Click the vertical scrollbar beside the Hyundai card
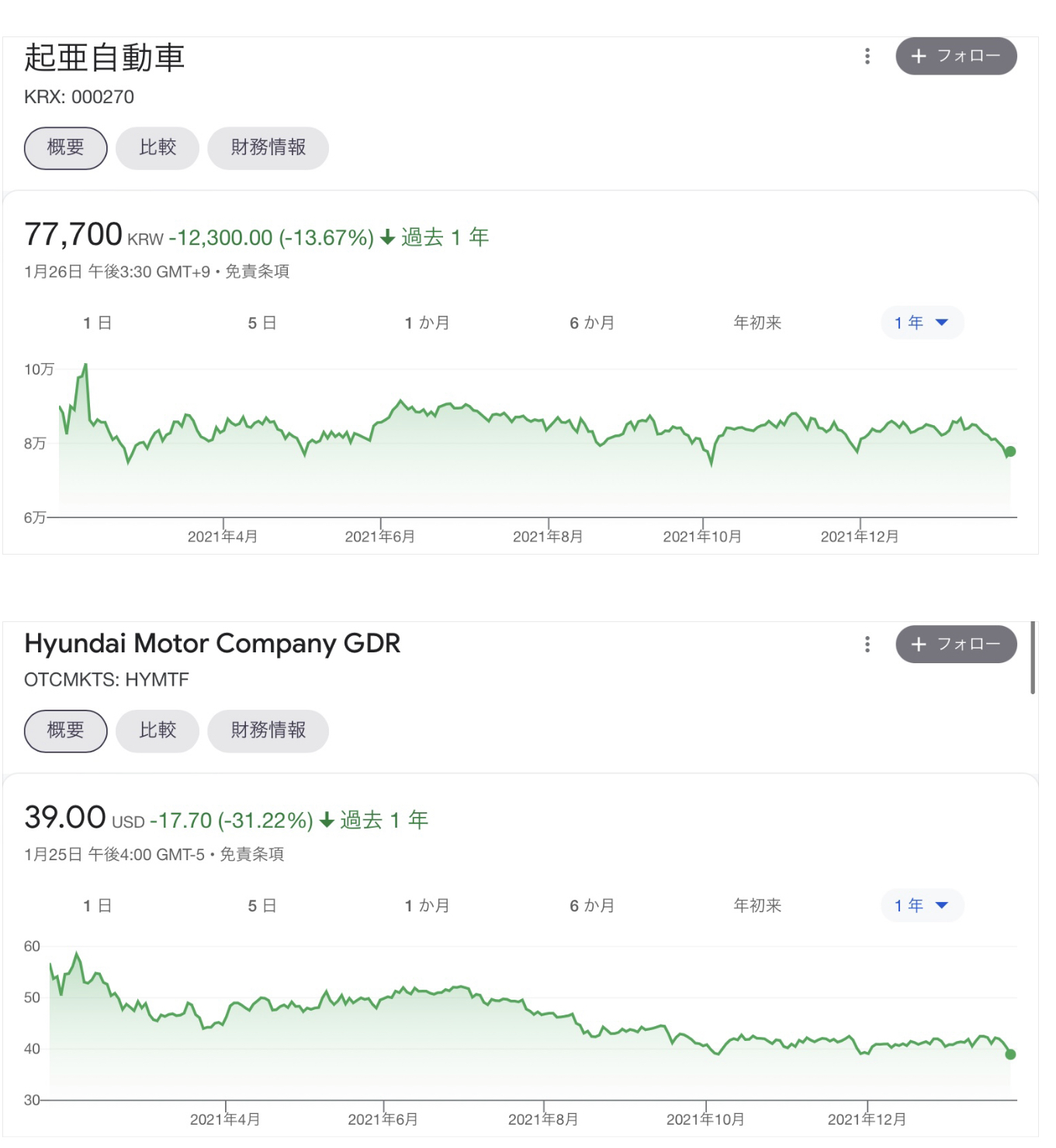Screen dimensions: 1056x1148 coord(1033,658)
